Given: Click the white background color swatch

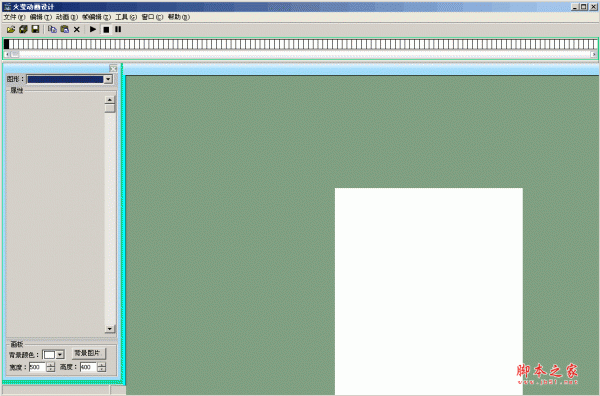Looking at the screenshot, I should [x=49, y=355].
